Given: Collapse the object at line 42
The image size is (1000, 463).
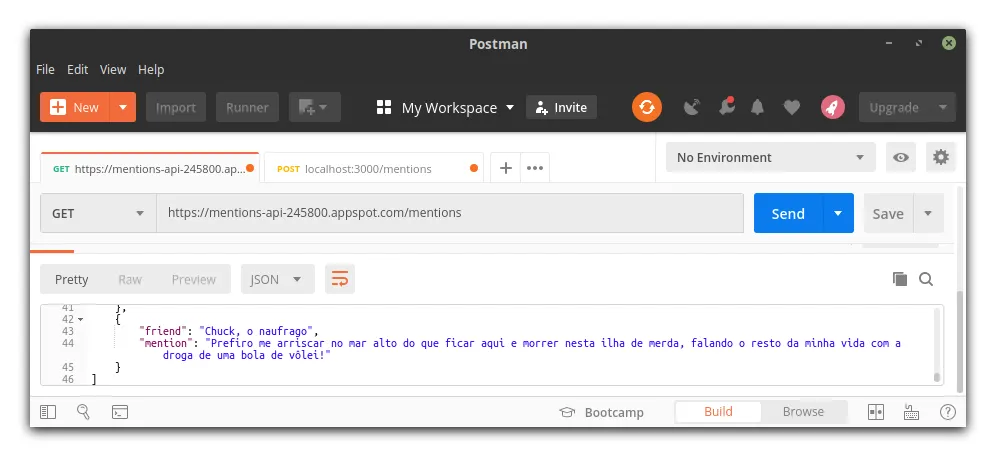Looking at the screenshot, I should tap(80, 320).
